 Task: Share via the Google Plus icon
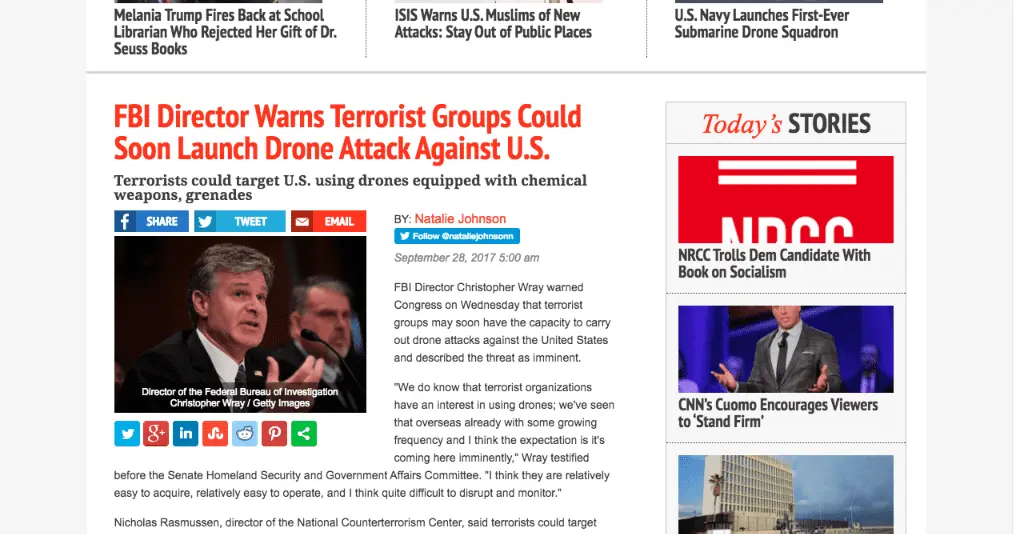pyautogui.click(x=156, y=434)
